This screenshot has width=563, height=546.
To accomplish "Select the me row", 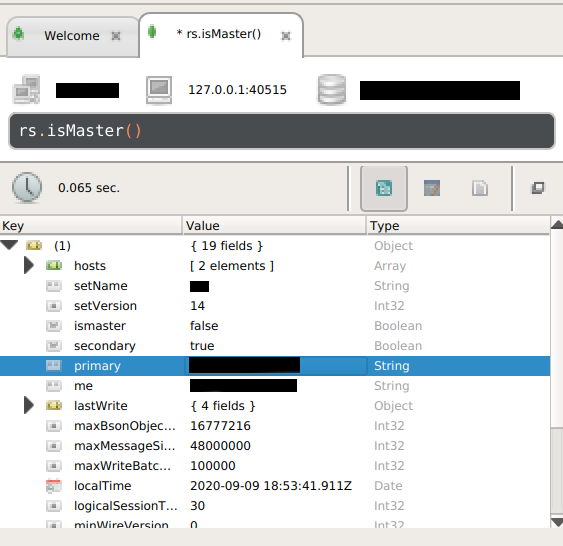I will 275,386.
